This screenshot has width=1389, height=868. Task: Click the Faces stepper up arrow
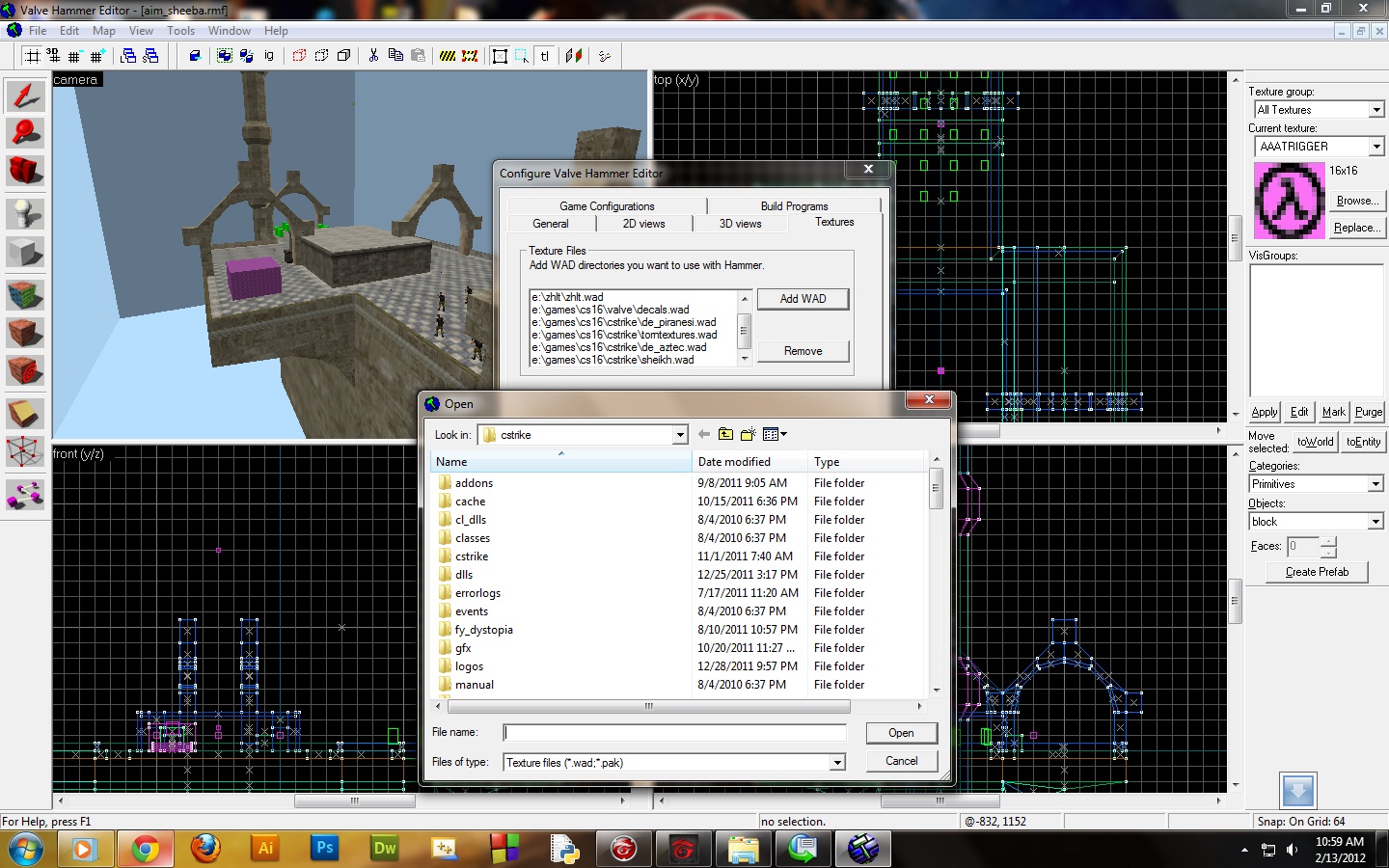click(1329, 541)
